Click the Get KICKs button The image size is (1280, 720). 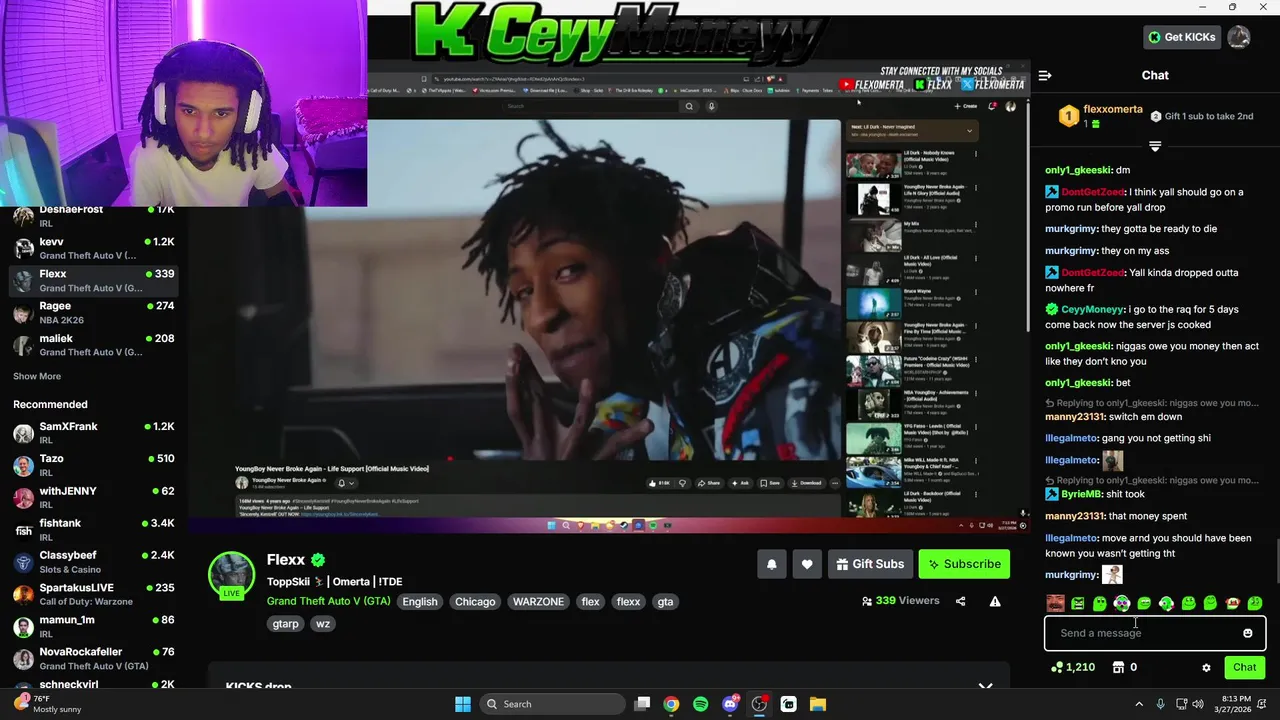(x=1181, y=37)
